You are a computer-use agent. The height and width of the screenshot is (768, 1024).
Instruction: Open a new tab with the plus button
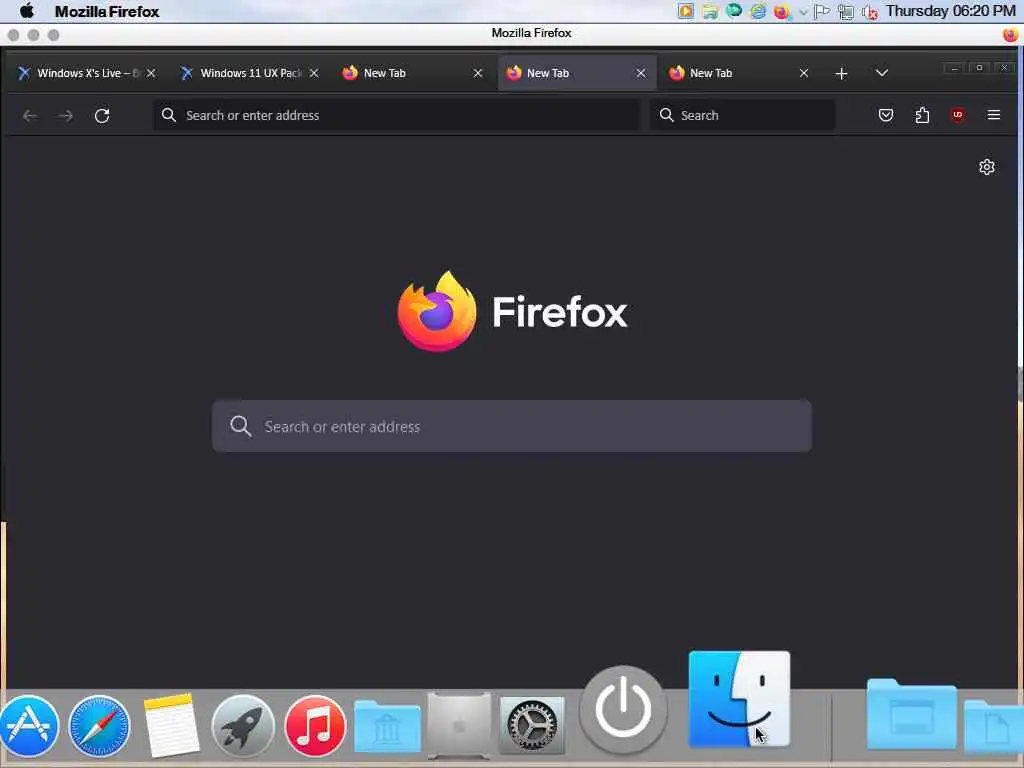coord(841,74)
